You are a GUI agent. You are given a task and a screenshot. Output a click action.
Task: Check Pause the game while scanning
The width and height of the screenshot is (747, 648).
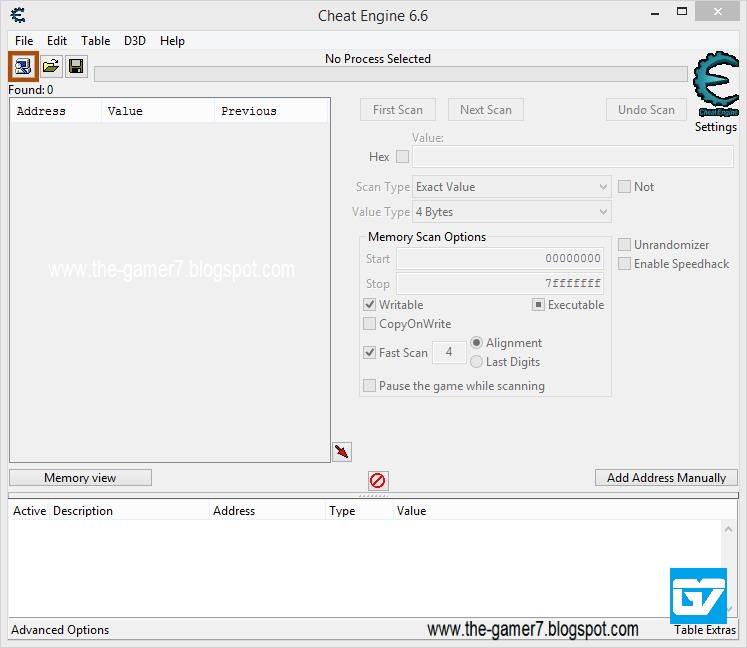(369, 385)
